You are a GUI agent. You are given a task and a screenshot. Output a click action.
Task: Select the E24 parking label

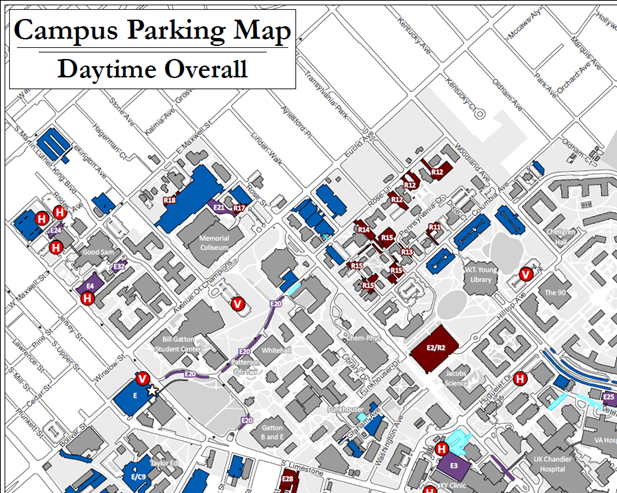coord(56,231)
